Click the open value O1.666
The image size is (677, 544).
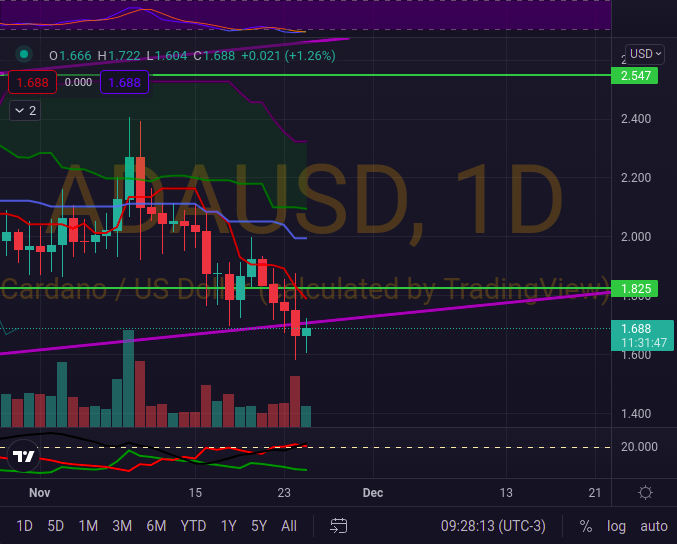click(x=70, y=56)
